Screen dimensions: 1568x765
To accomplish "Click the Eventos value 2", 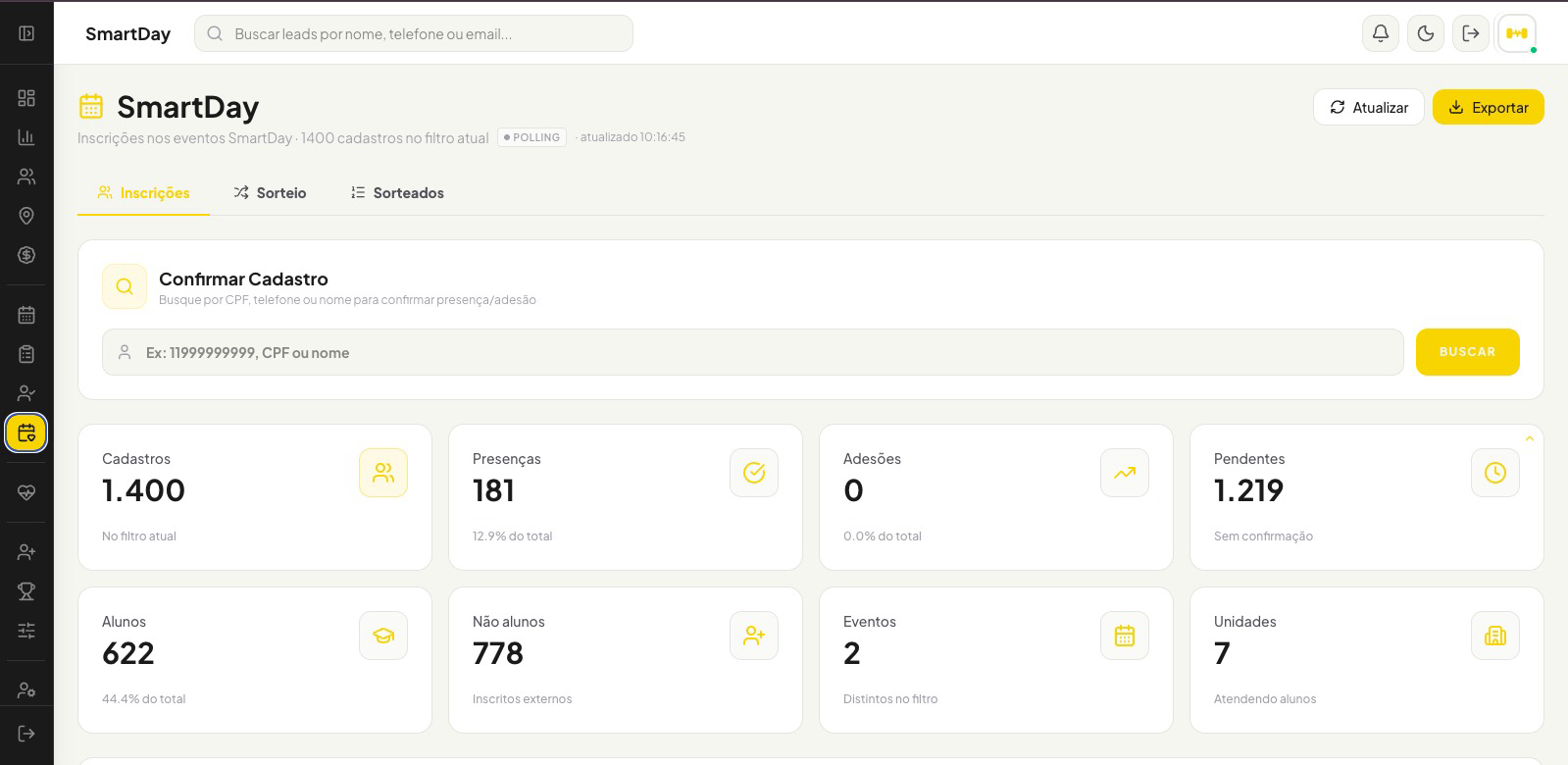I will [851, 653].
